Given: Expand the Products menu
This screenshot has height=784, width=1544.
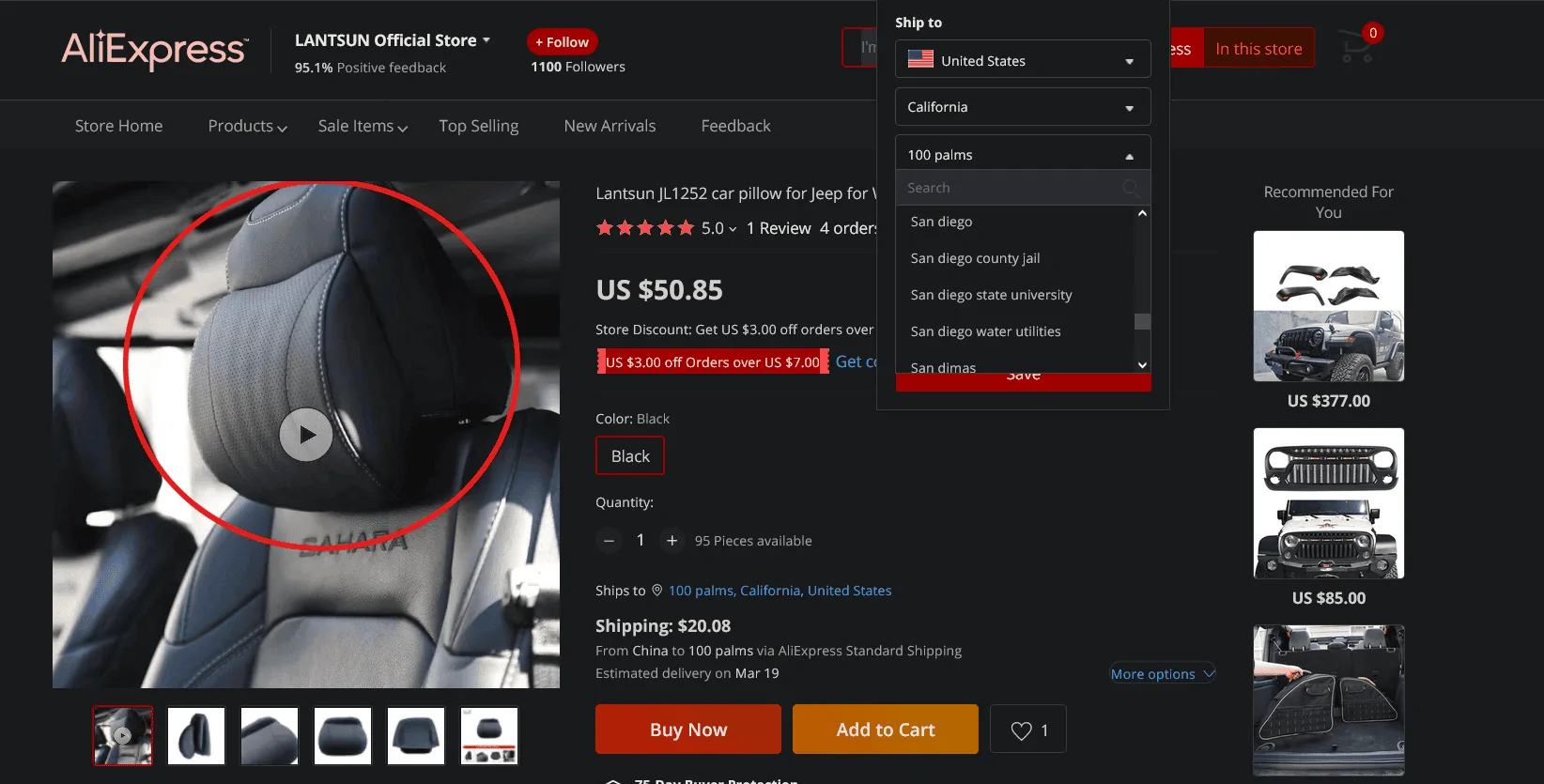Looking at the screenshot, I should pyautogui.click(x=248, y=126).
